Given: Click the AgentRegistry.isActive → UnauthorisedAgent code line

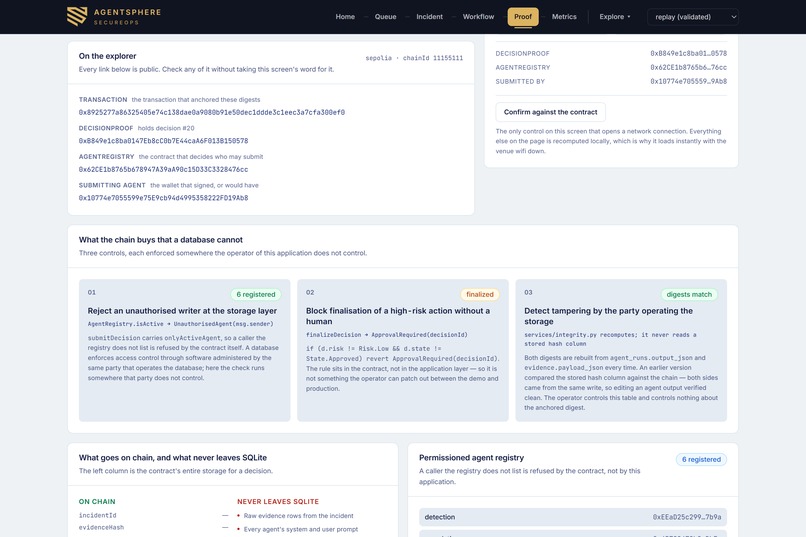Looking at the screenshot, I should (180, 324).
